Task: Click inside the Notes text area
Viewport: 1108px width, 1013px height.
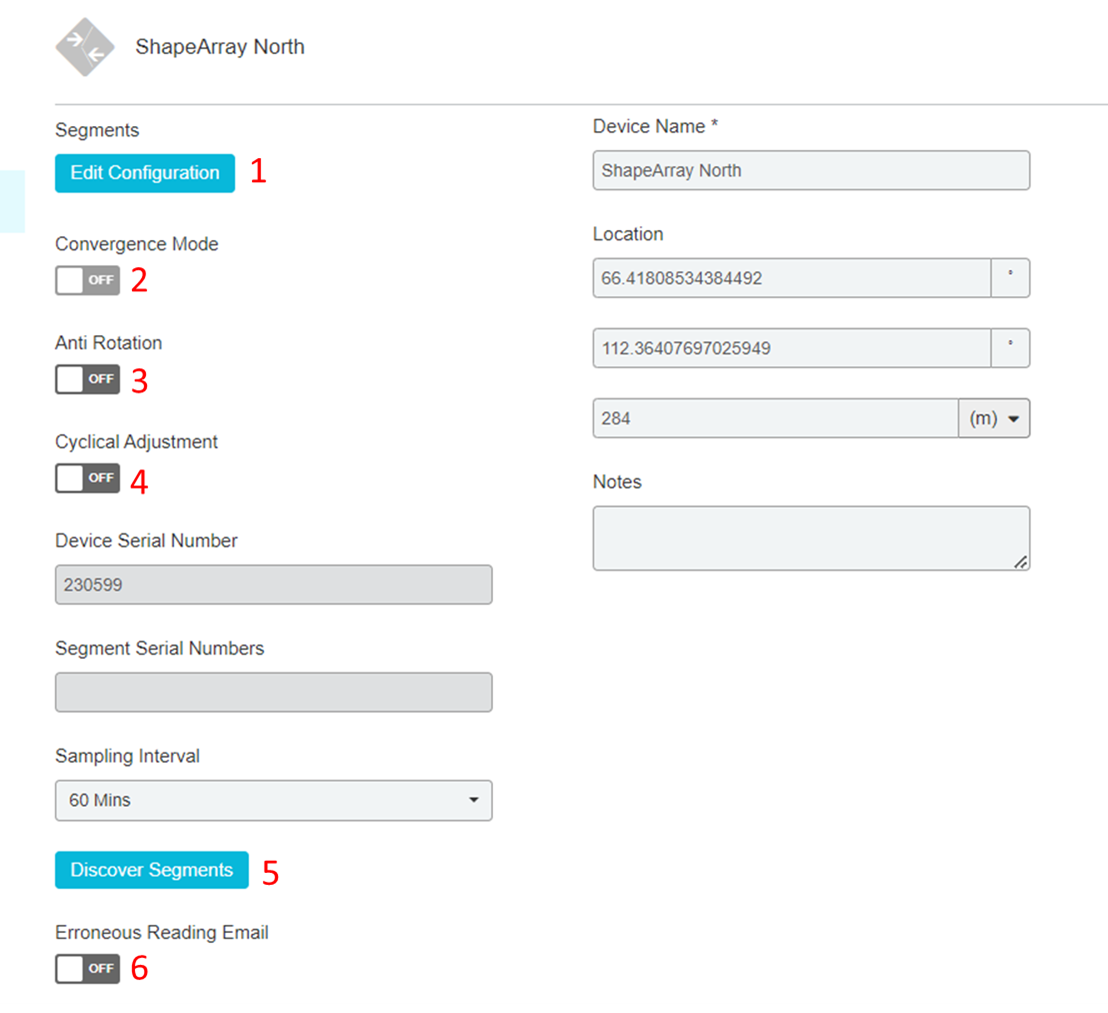Action: pyautogui.click(x=811, y=537)
